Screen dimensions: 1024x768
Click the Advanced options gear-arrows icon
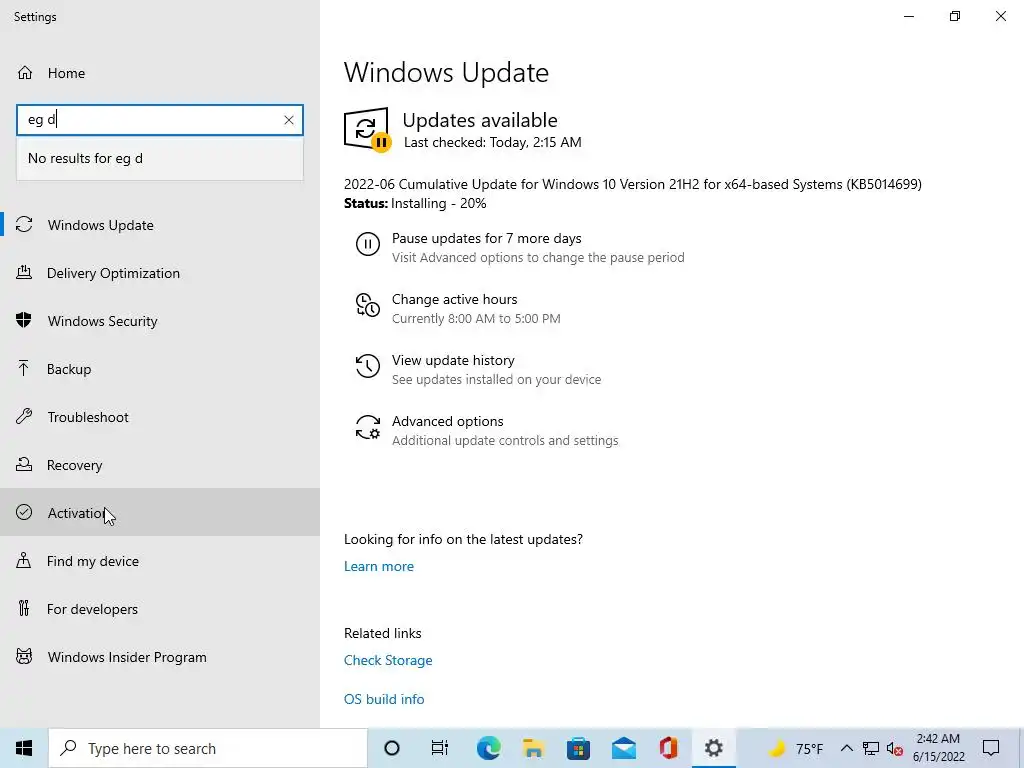click(x=368, y=427)
